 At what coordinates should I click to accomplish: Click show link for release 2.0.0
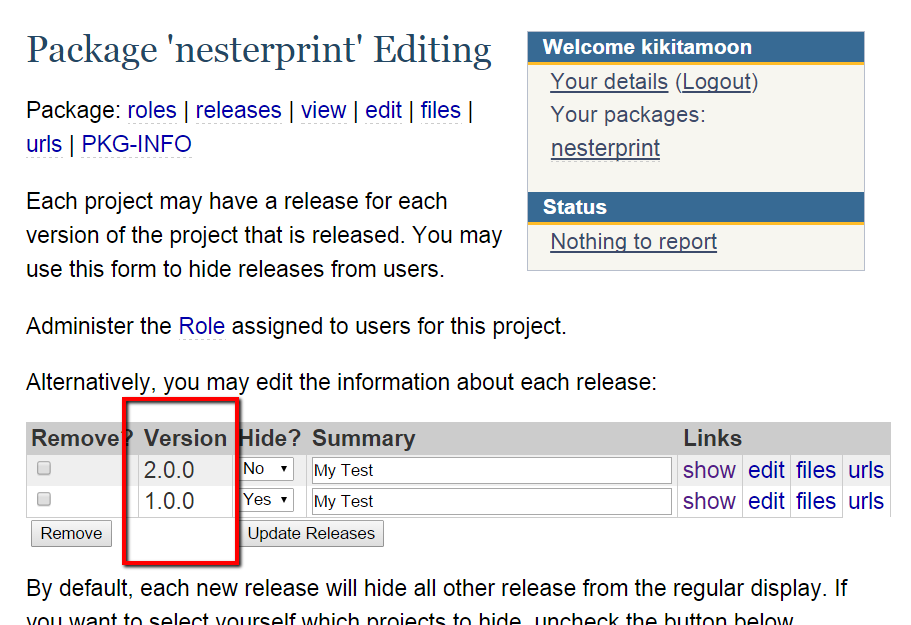pos(709,470)
